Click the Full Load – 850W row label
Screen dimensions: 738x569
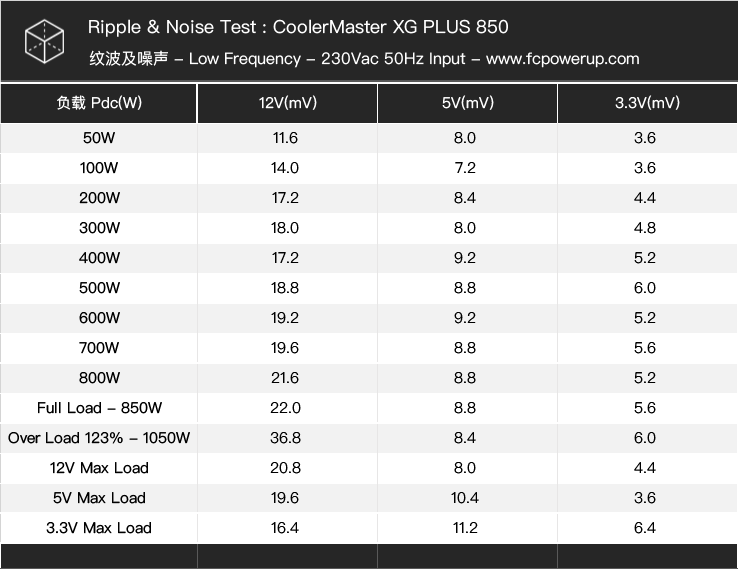click(x=99, y=408)
